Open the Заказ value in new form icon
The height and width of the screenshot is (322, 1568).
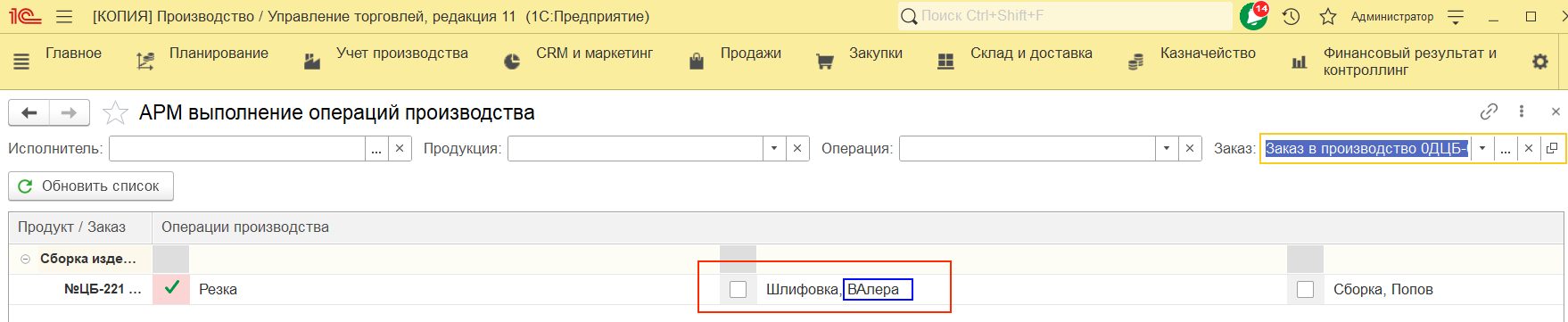coord(1552,149)
